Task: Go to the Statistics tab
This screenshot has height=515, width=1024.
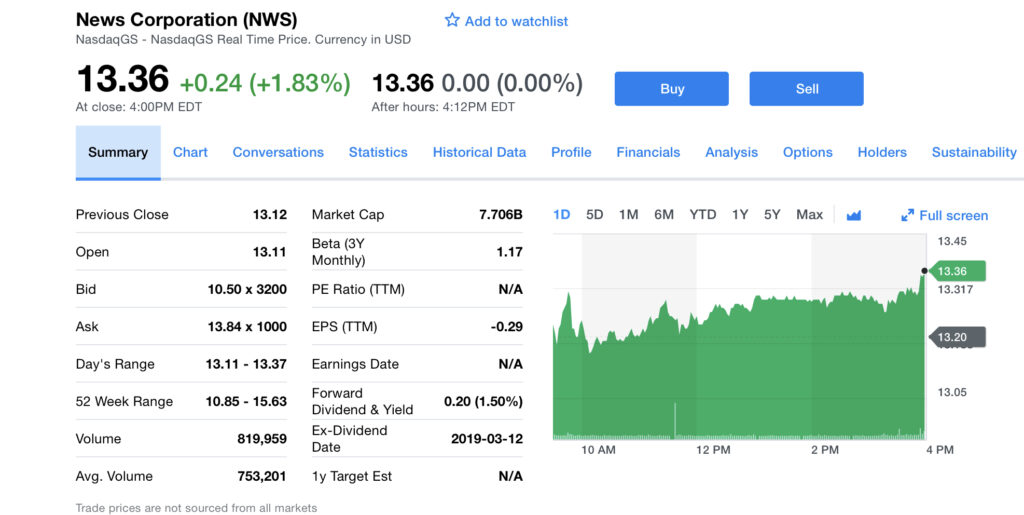Action: pyautogui.click(x=378, y=152)
